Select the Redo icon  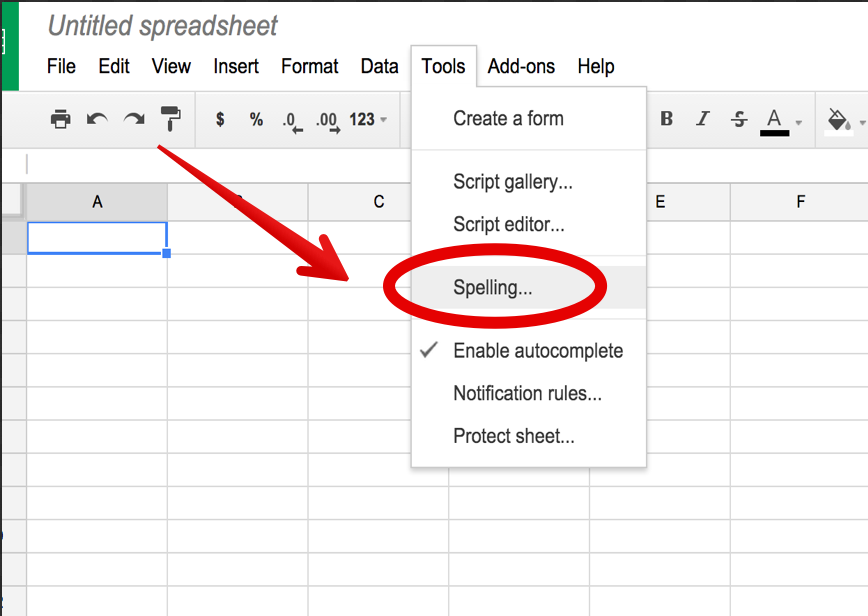tap(133, 118)
